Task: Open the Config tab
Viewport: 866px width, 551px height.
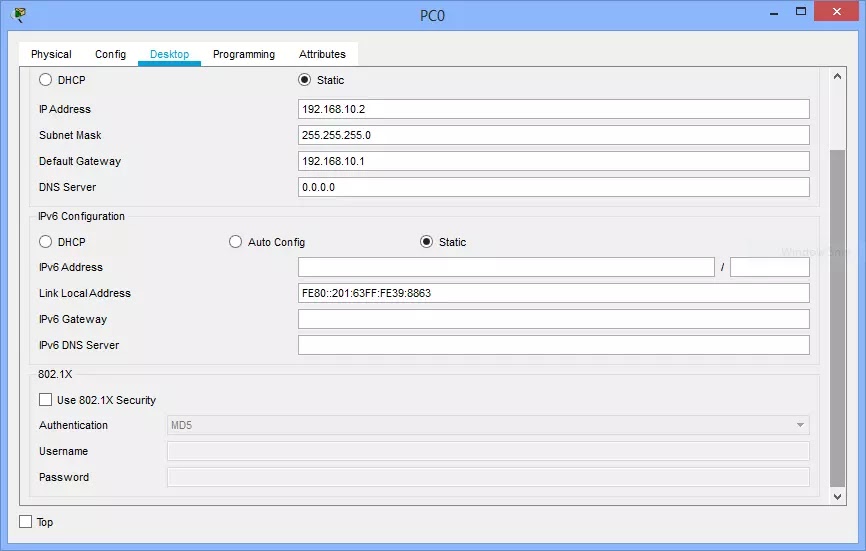Action: click(110, 54)
